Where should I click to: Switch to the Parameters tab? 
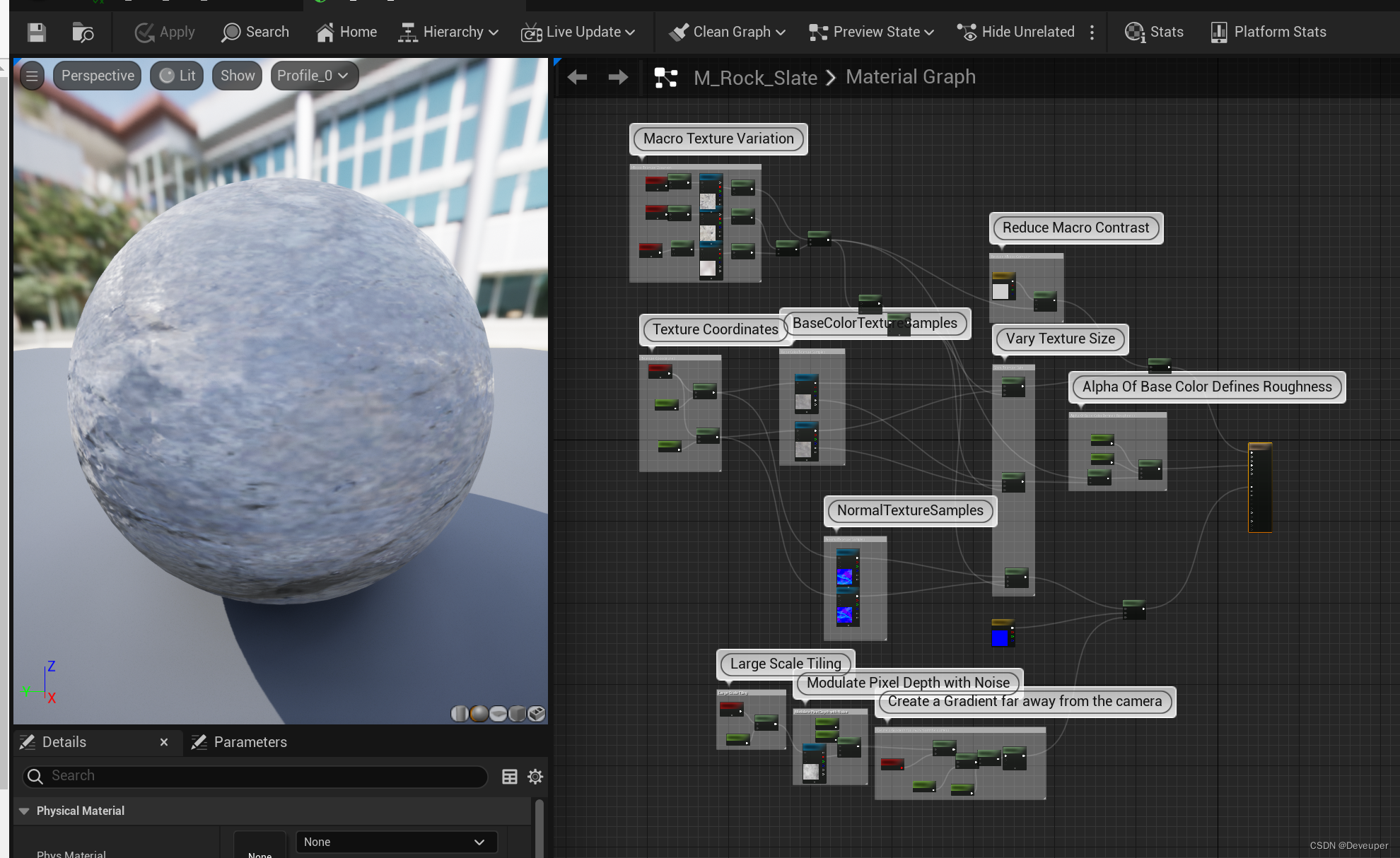[x=240, y=742]
